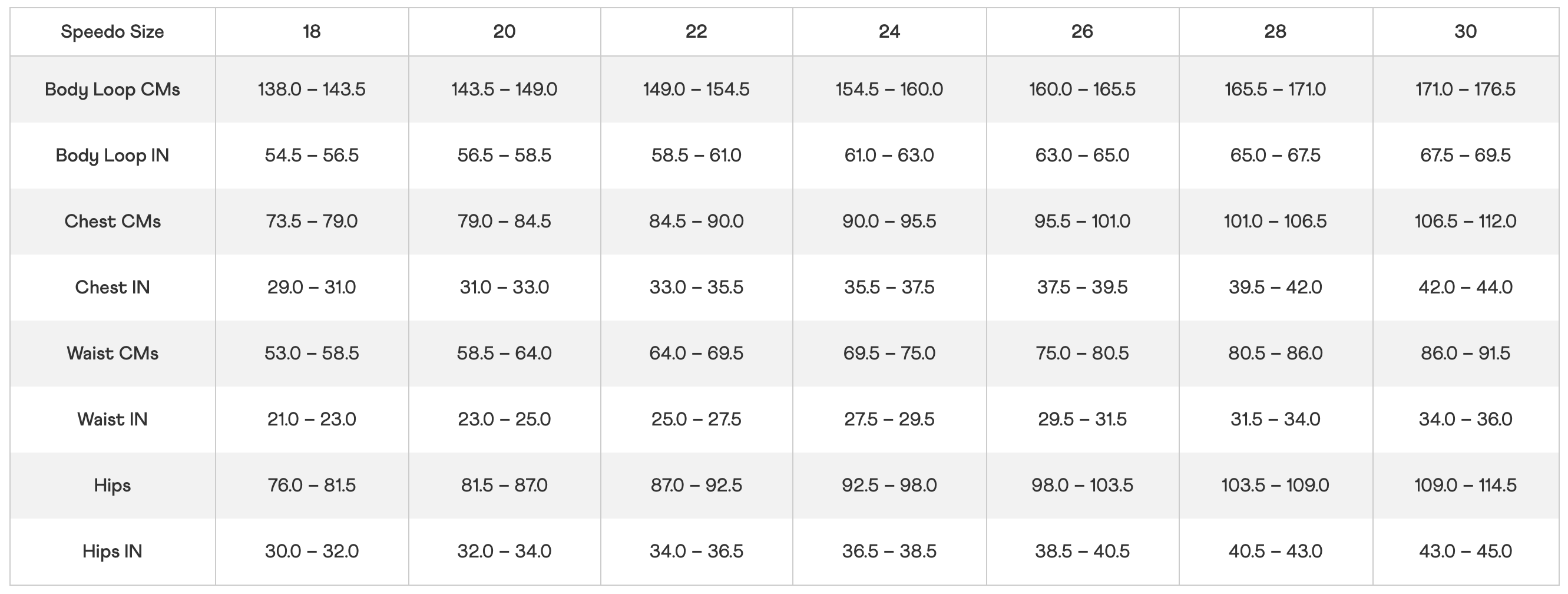The image size is (1568, 594).
Task: Click the Hips IN row label
Action: pyautogui.click(x=112, y=552)
